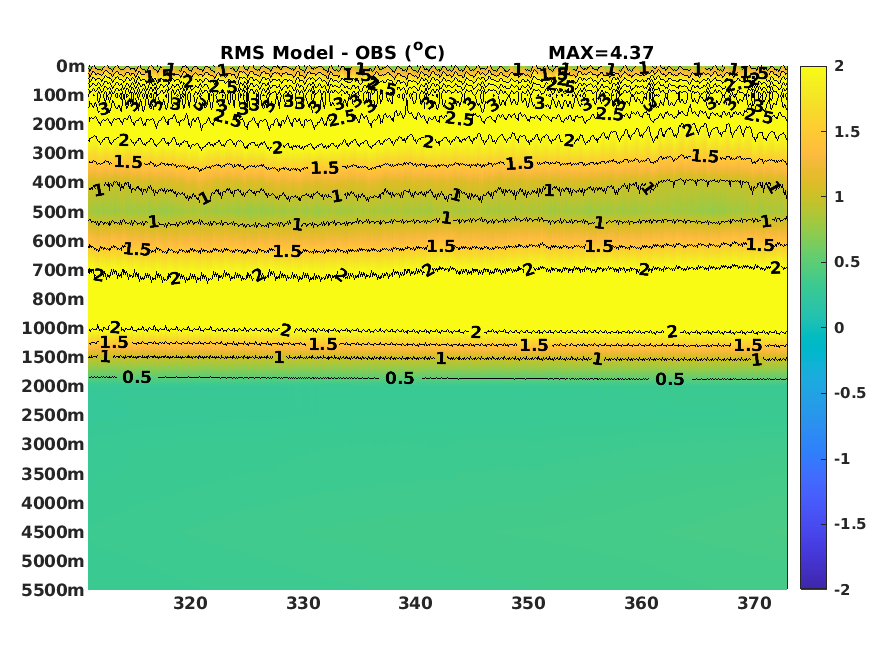Select the '0m' depth axis label
The width and height of the screenshot is (875, 656).
(70, 66)
